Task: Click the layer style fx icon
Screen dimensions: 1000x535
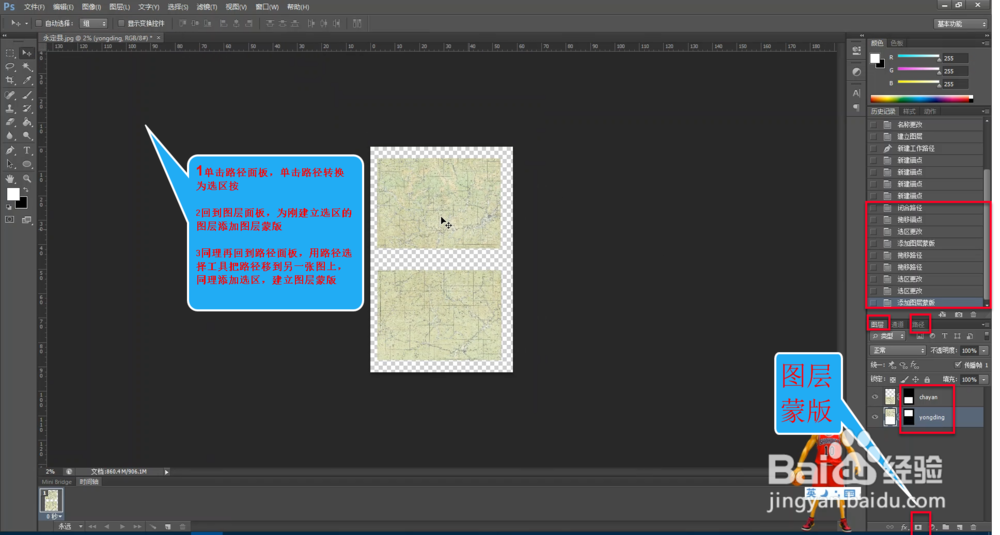Action: tap(904, 527)
